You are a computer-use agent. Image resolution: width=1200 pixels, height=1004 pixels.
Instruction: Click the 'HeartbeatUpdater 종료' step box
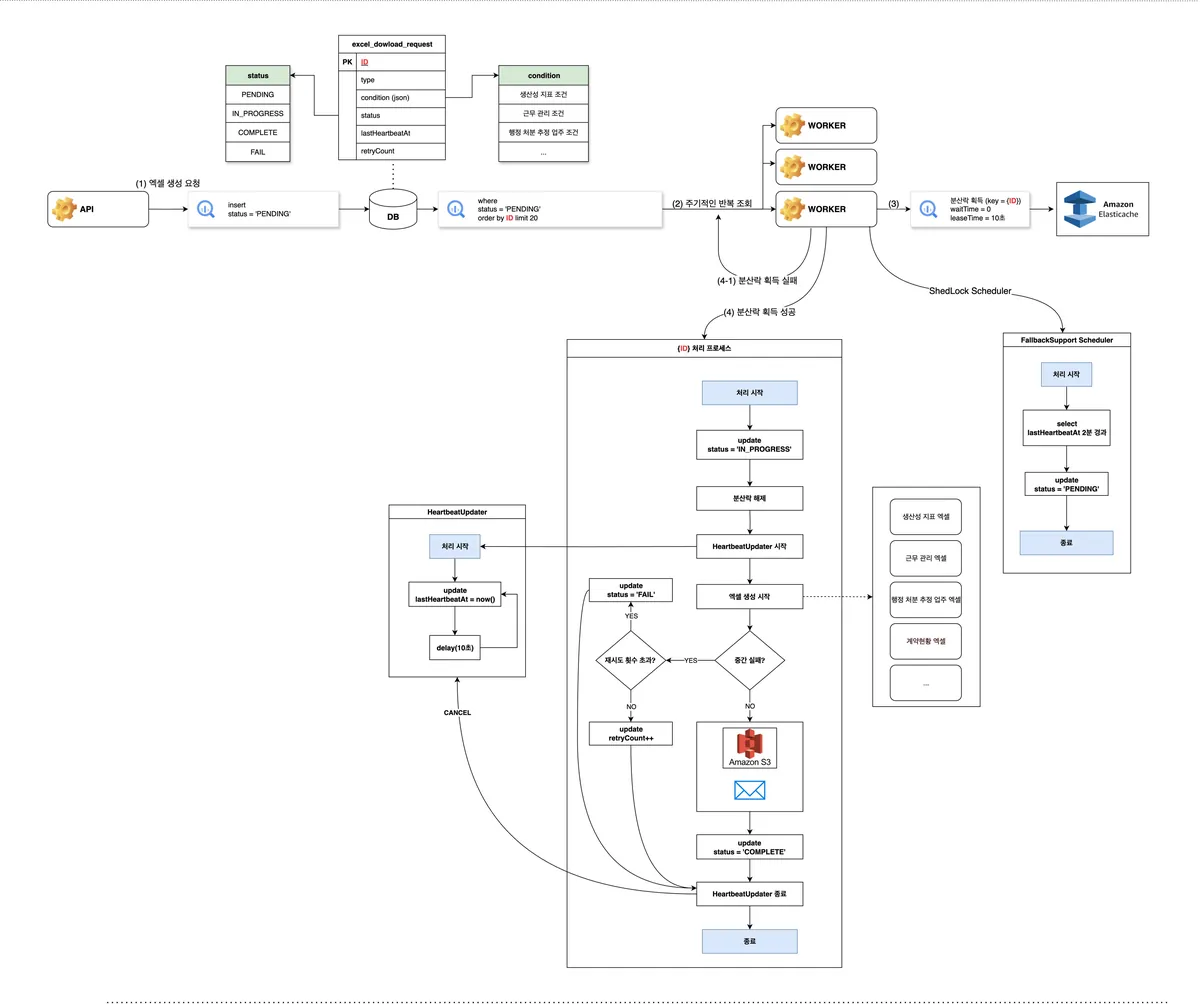tap(750, 893)
